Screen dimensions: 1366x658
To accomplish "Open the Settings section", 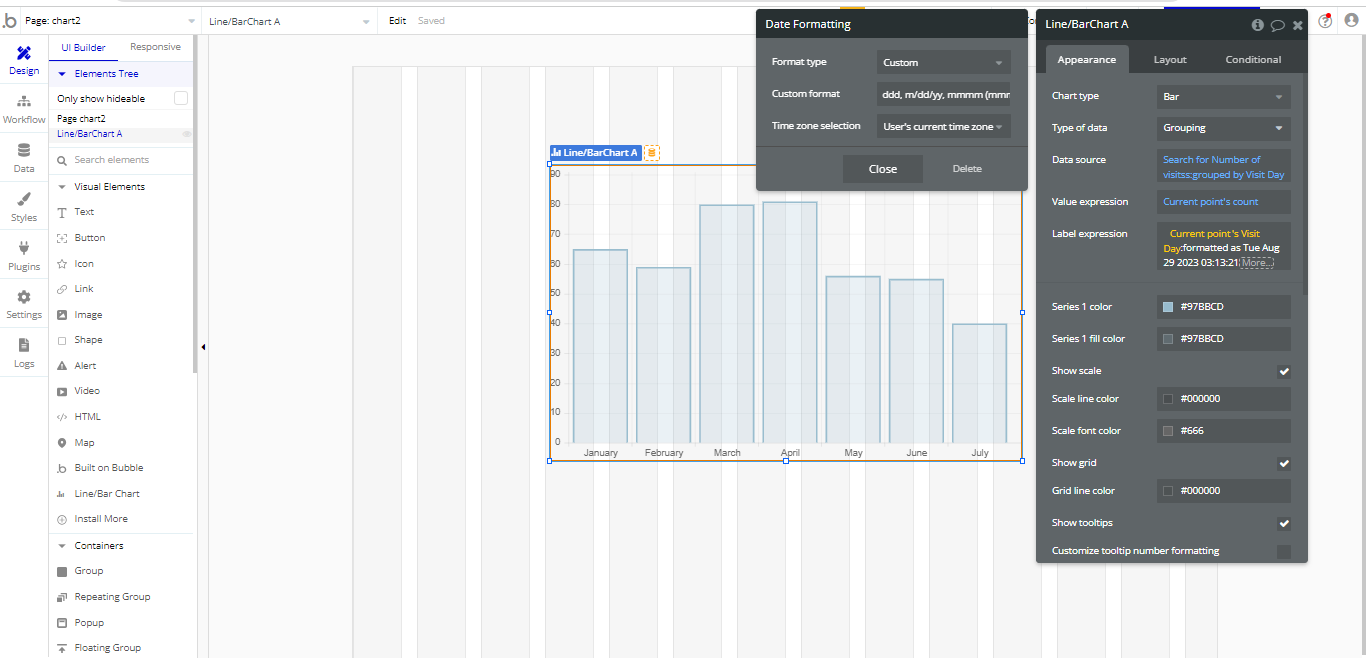I will click(24, 305).
